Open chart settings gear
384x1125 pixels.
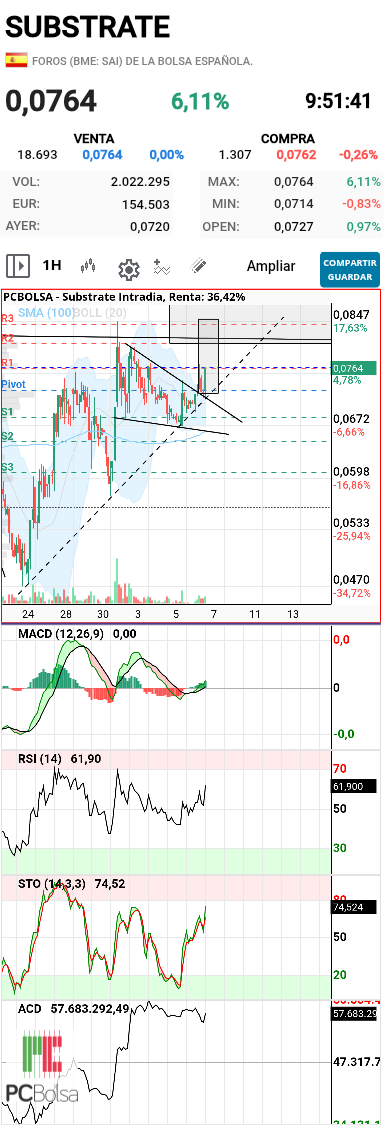128,269
